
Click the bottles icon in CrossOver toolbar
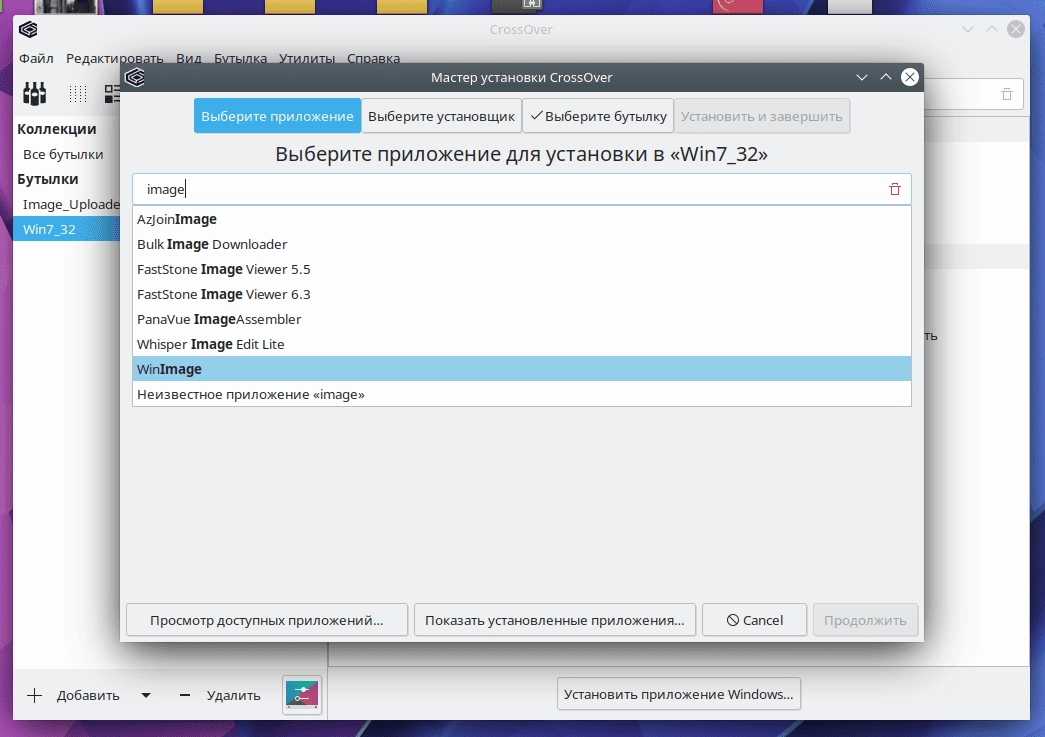pyautogui.click(x=35, y=93)
